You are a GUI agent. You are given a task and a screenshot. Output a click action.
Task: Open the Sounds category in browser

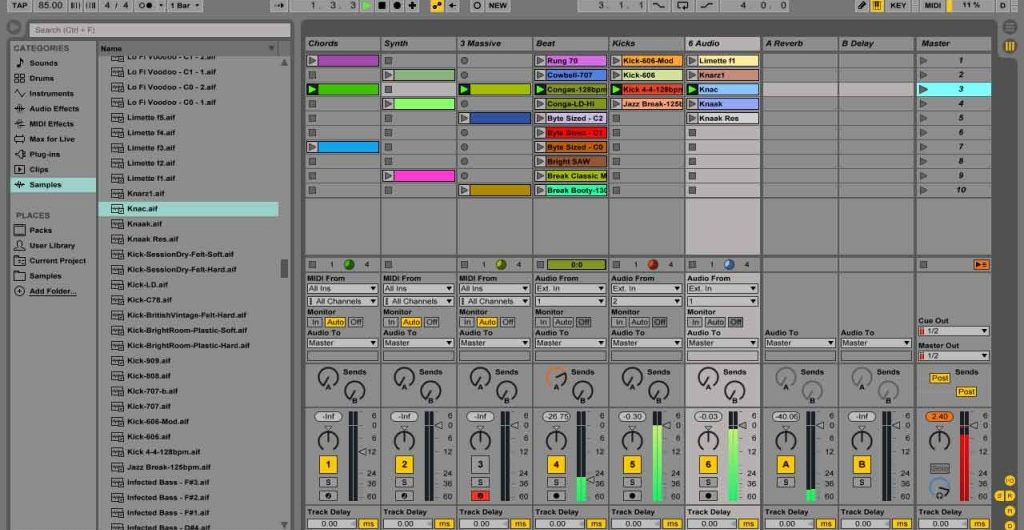pyautogui.click(x=43, y=63)
